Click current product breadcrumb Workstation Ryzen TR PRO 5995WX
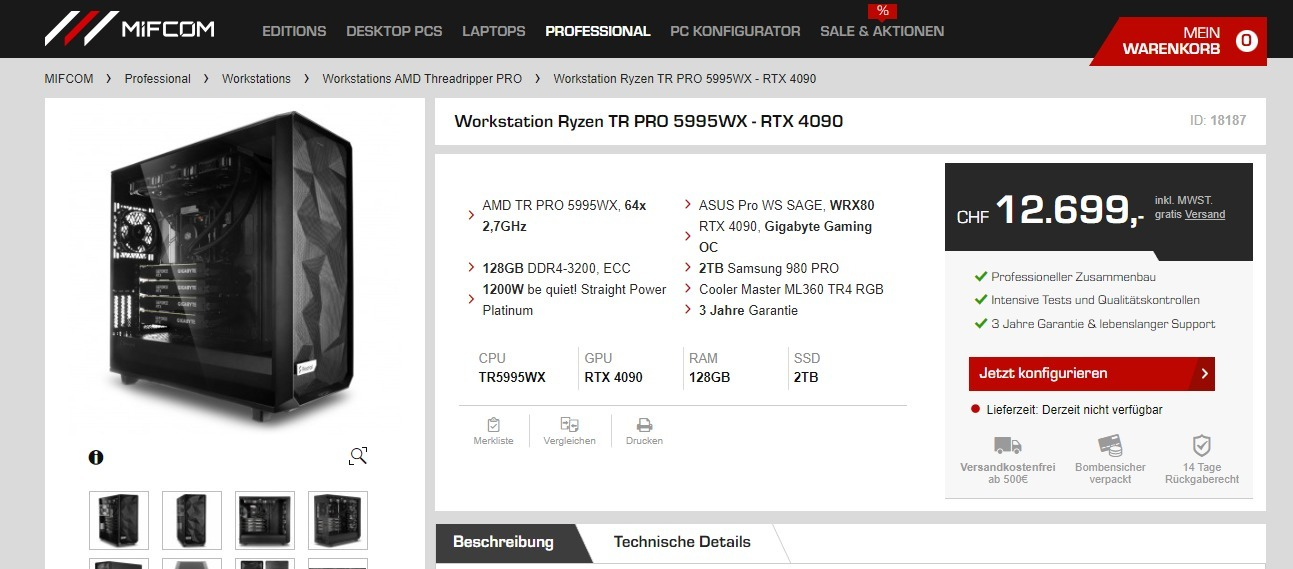 click(685, 78)
